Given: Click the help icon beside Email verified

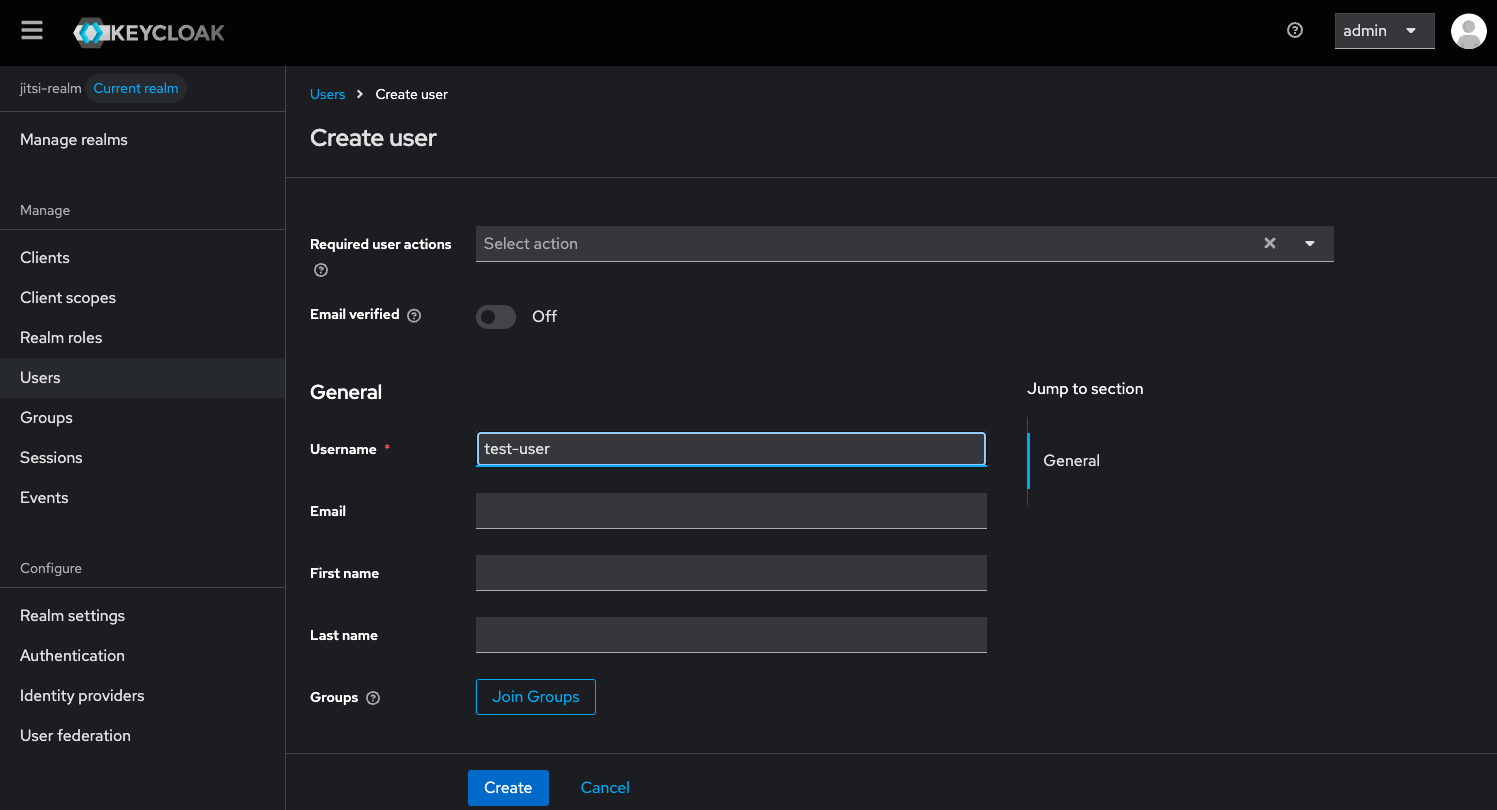Looking at the screenshot, I should pyautogui.click(x=414, y=315).
